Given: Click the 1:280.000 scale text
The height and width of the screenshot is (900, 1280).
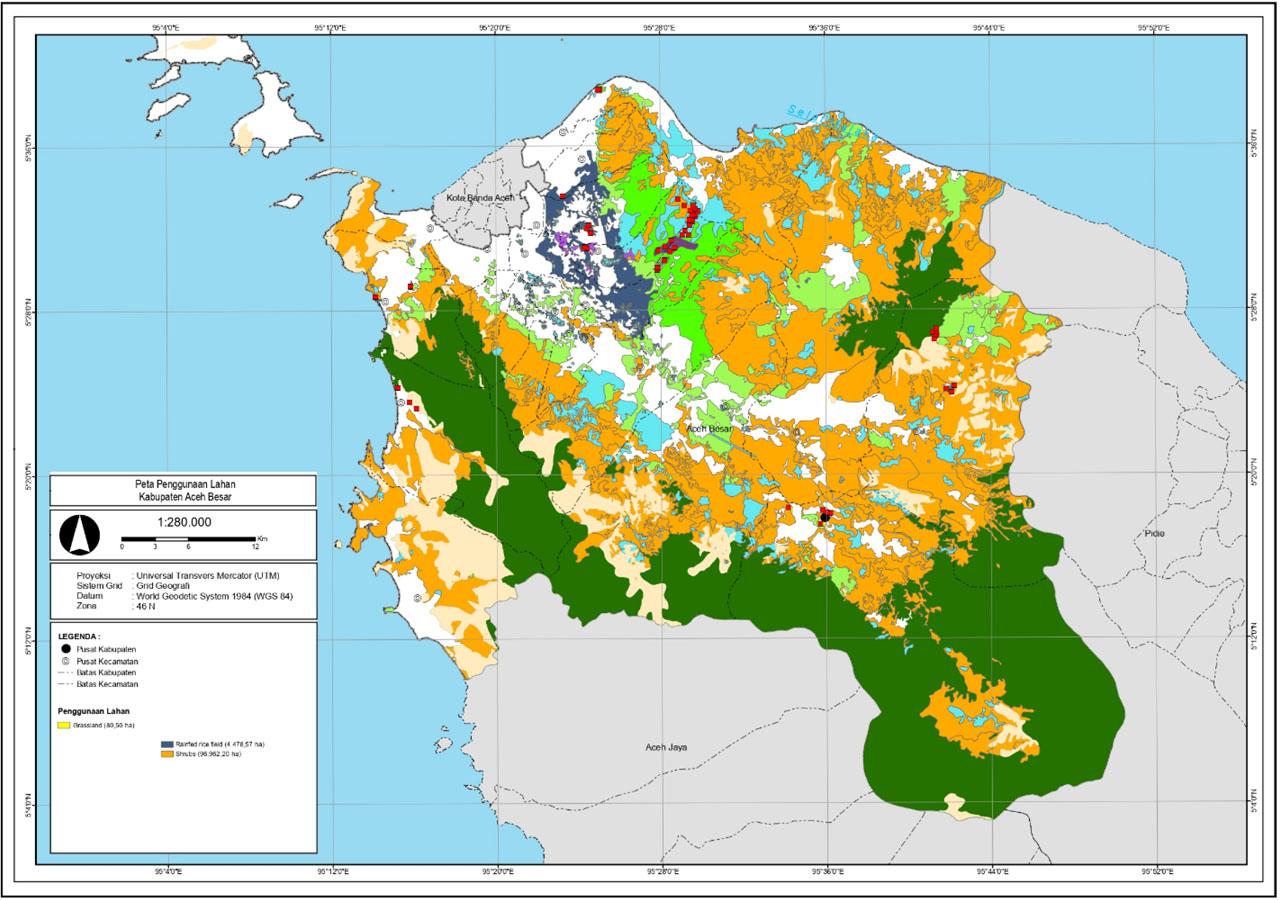Looking at the screenshot, I should pyautogui.click(x=185, y=521).
